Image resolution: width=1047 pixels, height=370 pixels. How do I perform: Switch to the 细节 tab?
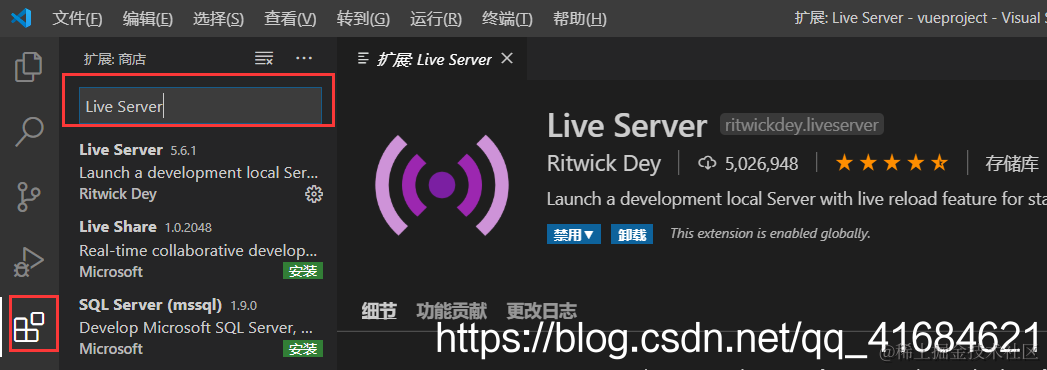pos(379,311)
